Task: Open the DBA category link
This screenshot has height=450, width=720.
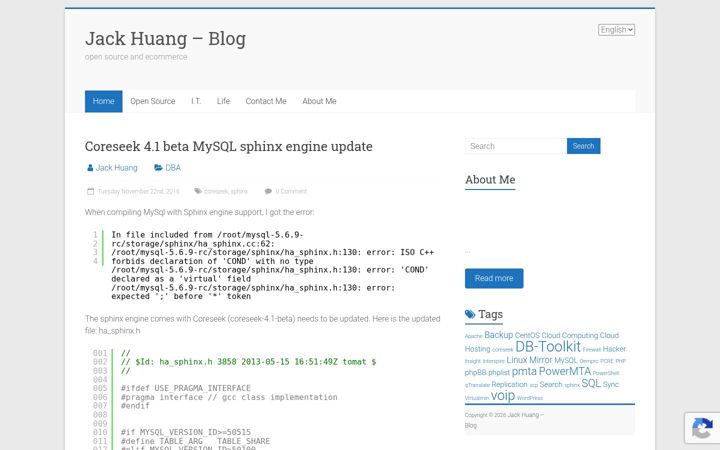Action: tap(173, 168)
